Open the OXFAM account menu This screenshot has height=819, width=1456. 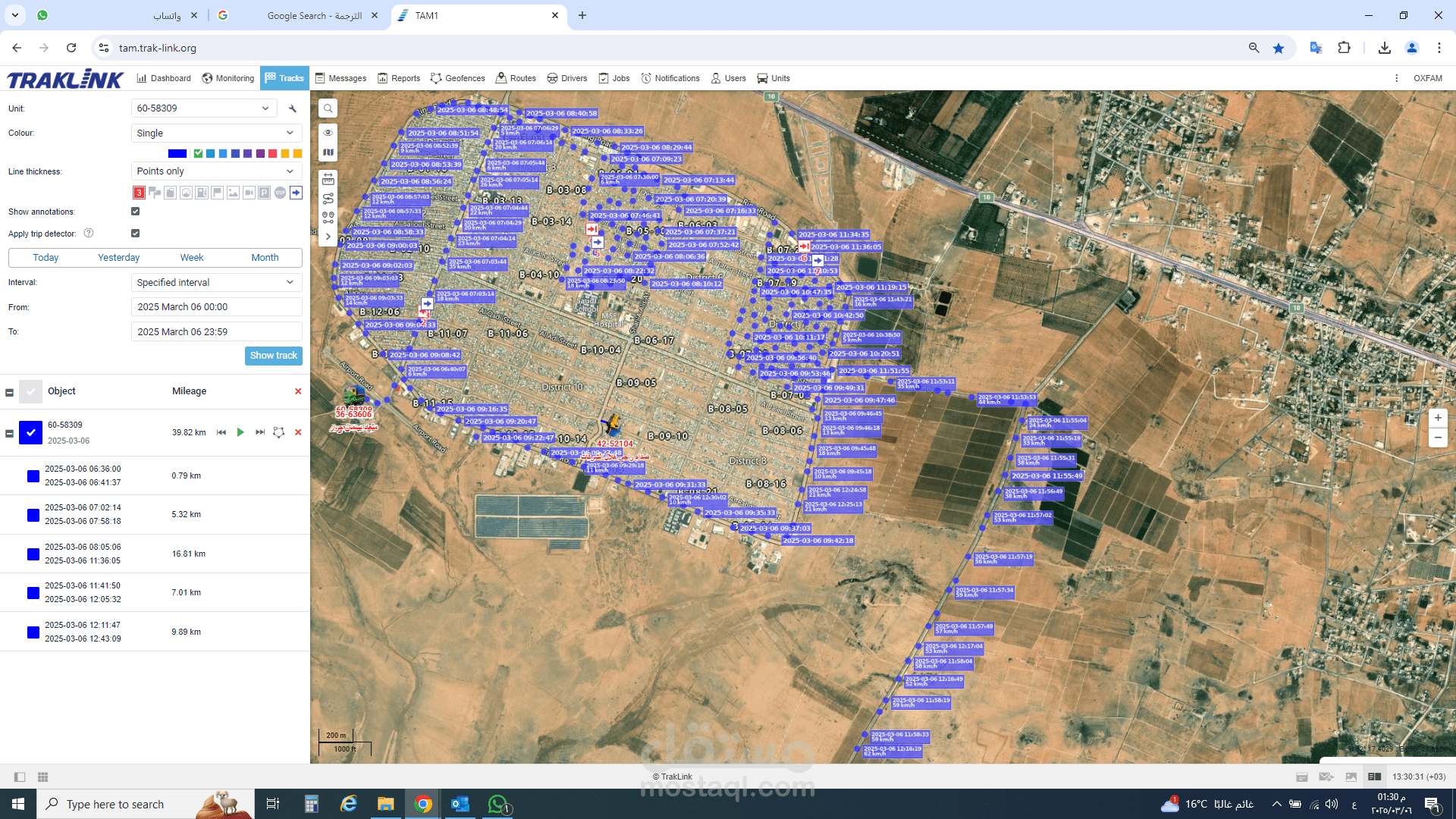pos(1428,78)
